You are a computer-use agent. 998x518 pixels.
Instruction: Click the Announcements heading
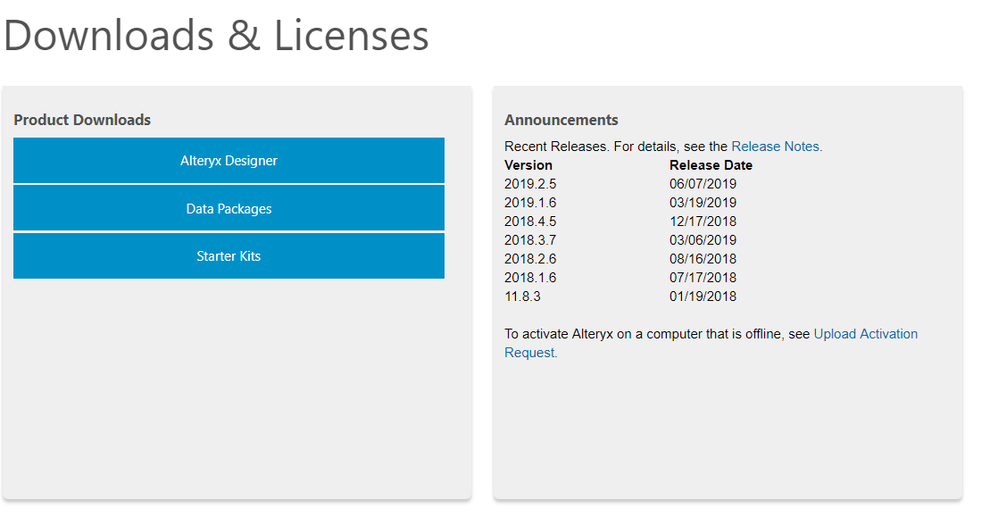tap(561, 120)
